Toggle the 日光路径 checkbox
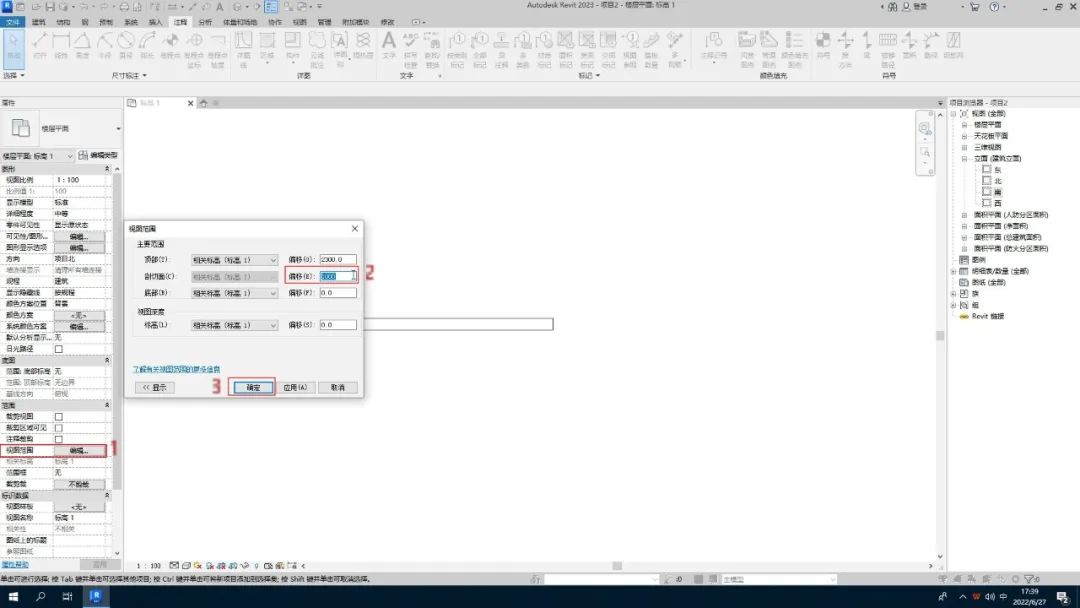This screenshot has height=608, width=1080. pyautogui.click(x=59, y=349)
